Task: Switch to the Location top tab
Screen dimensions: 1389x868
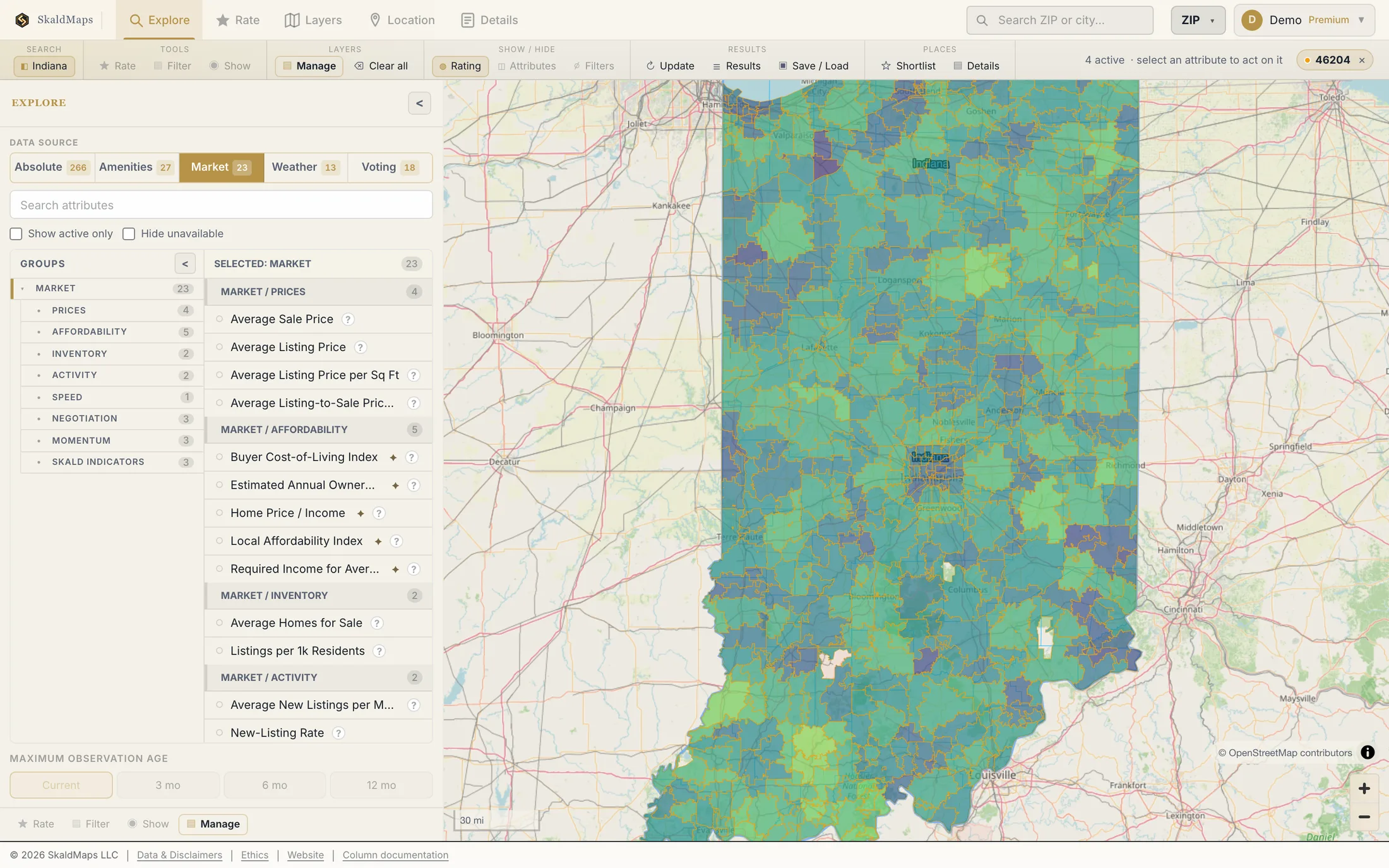Action: (402, 20)
